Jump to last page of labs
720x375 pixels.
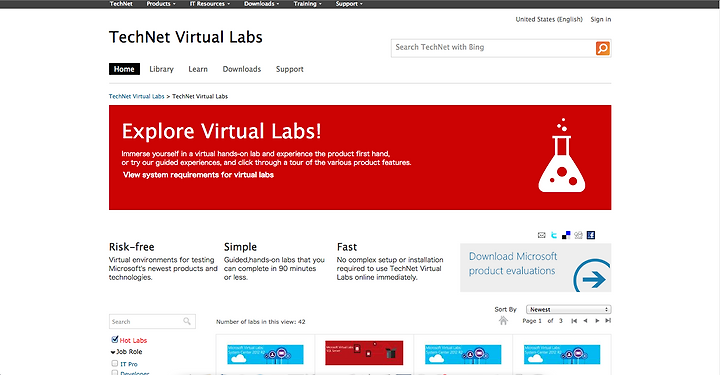[x=608, y=321]
